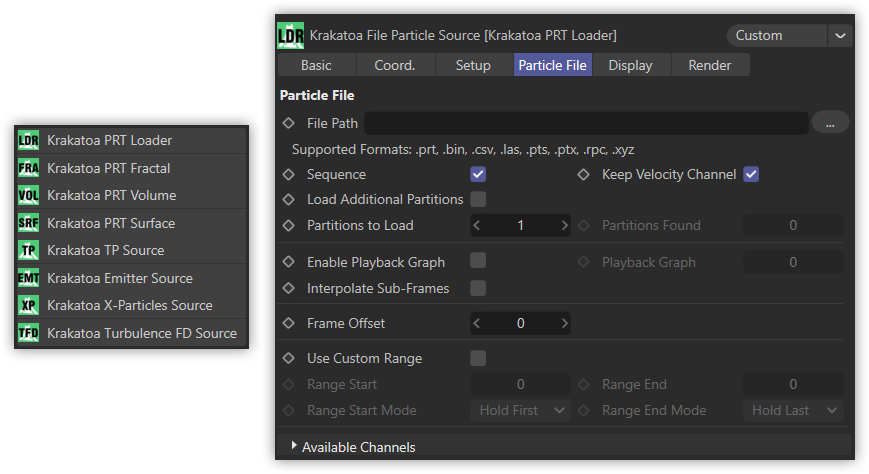869x474 pixels.
Task: Enable Load Additional Partitions checkbox
Action: pos(478,199)
